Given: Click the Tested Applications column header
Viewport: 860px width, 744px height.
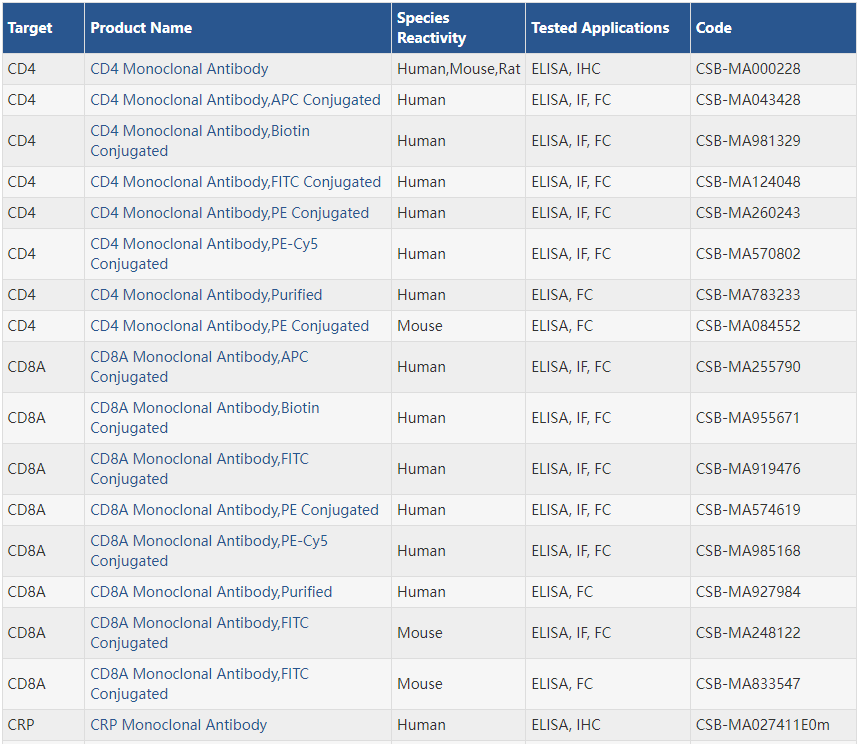Looking at the screenshot, I should tap(600, 28).
